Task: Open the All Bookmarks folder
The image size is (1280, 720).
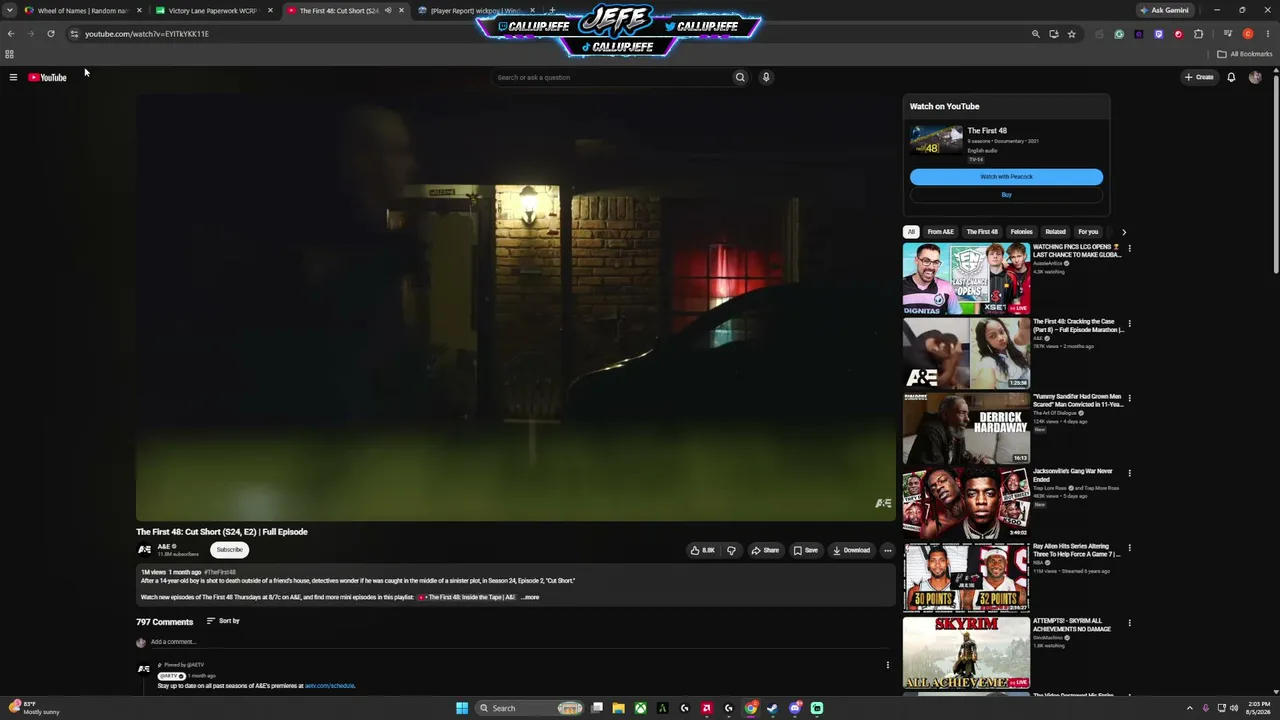Action: click(1245, 54)
